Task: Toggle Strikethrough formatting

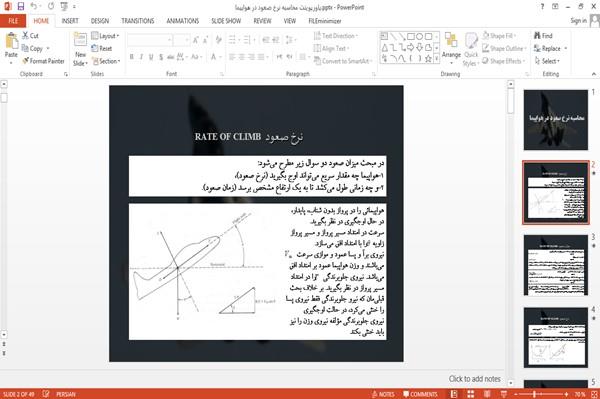Action: point(171,57)
